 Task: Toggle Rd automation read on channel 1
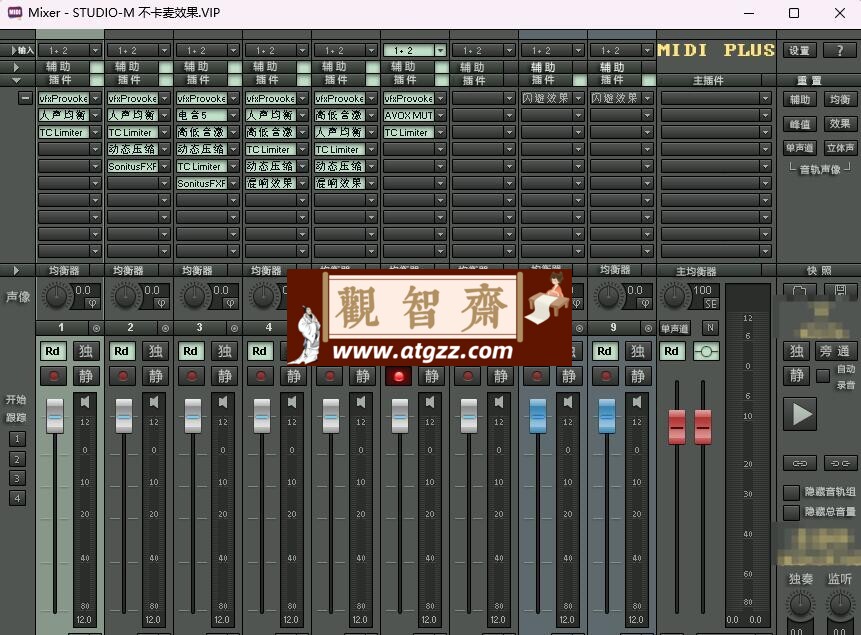click(x=53, y=351)
